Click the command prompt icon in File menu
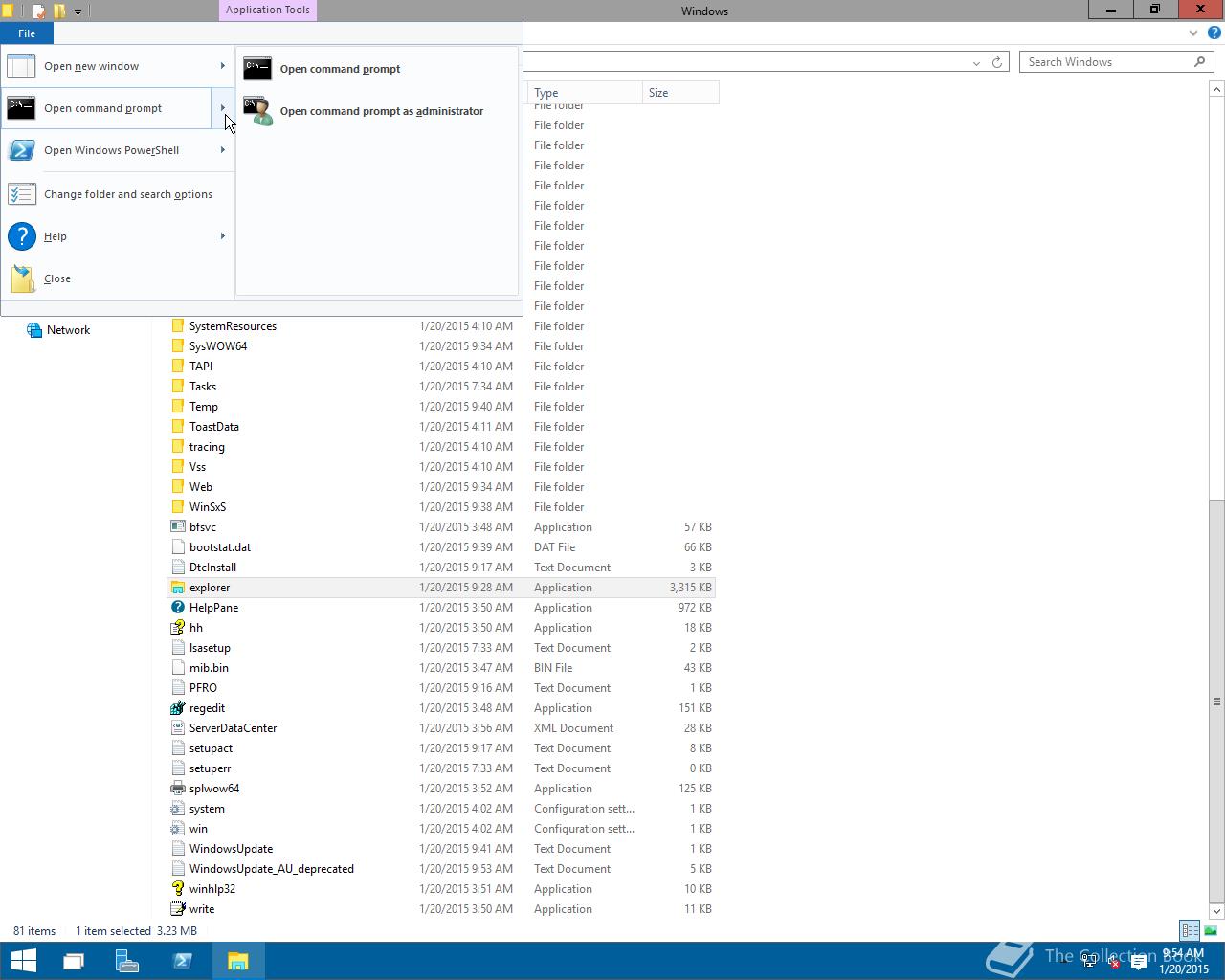 click(21, 108)
